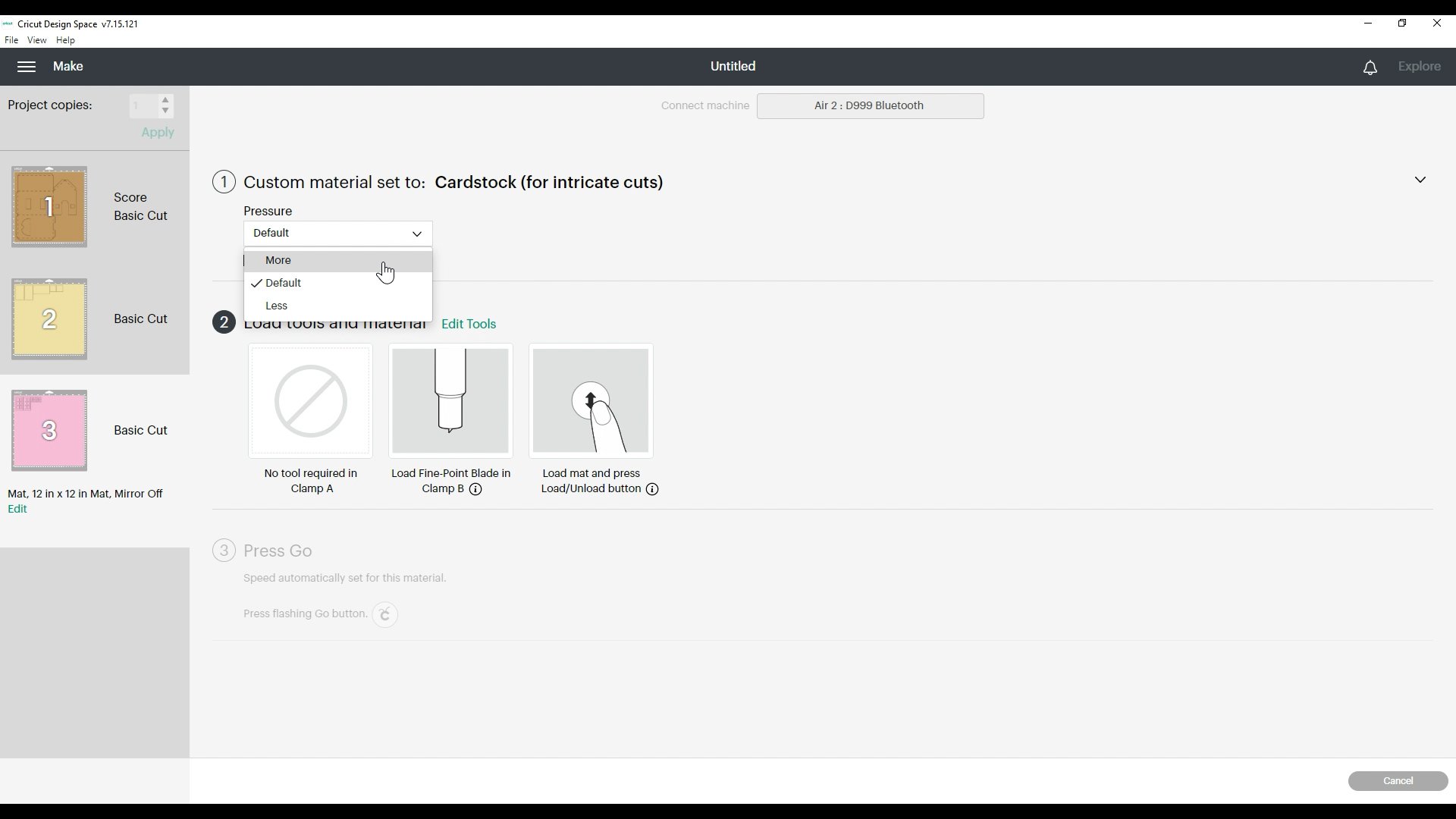Click the project copies number field
1456x819 pixels.
click(x=143, y=106)
